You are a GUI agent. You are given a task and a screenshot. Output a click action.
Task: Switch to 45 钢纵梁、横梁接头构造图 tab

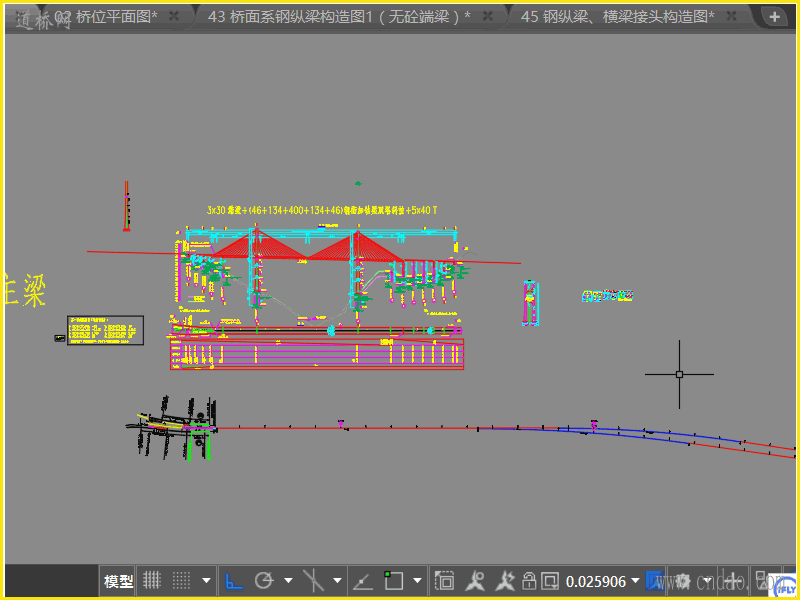pos(617,17)
